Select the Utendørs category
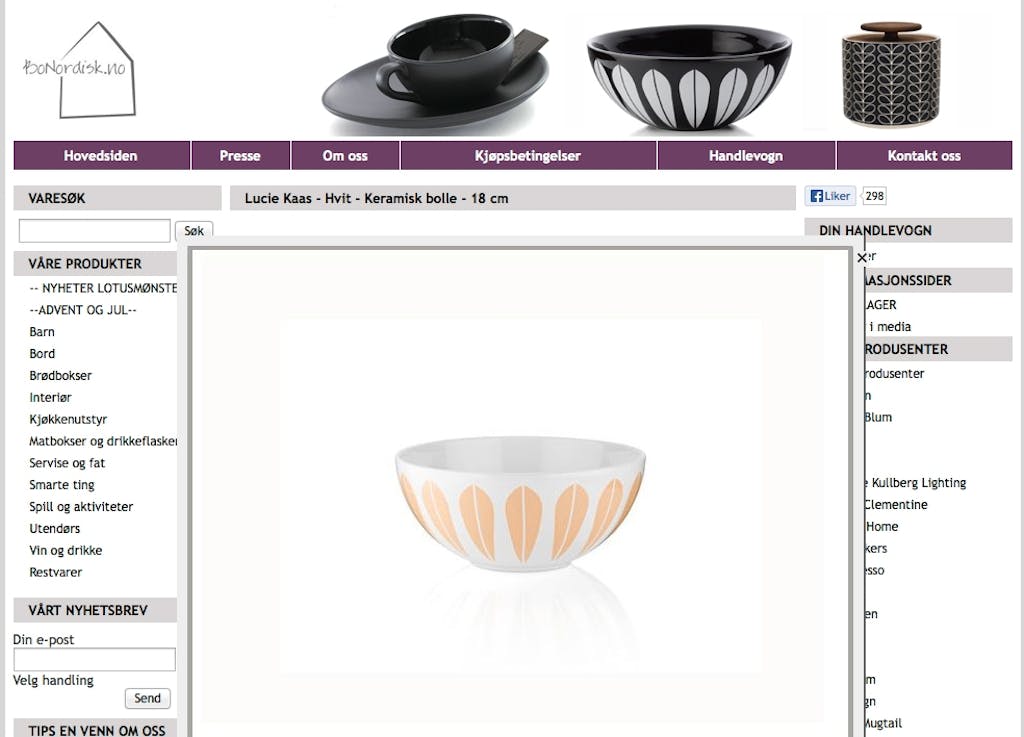The width and height of the screenshot is (1024, 737). click(54, 529)
